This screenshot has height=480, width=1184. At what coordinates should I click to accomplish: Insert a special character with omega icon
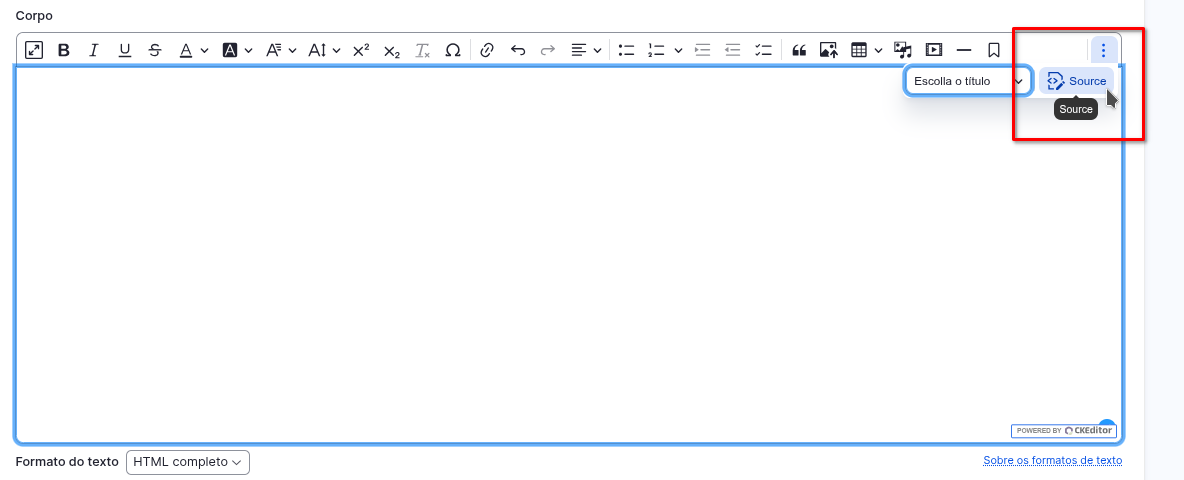click(452, 50)
